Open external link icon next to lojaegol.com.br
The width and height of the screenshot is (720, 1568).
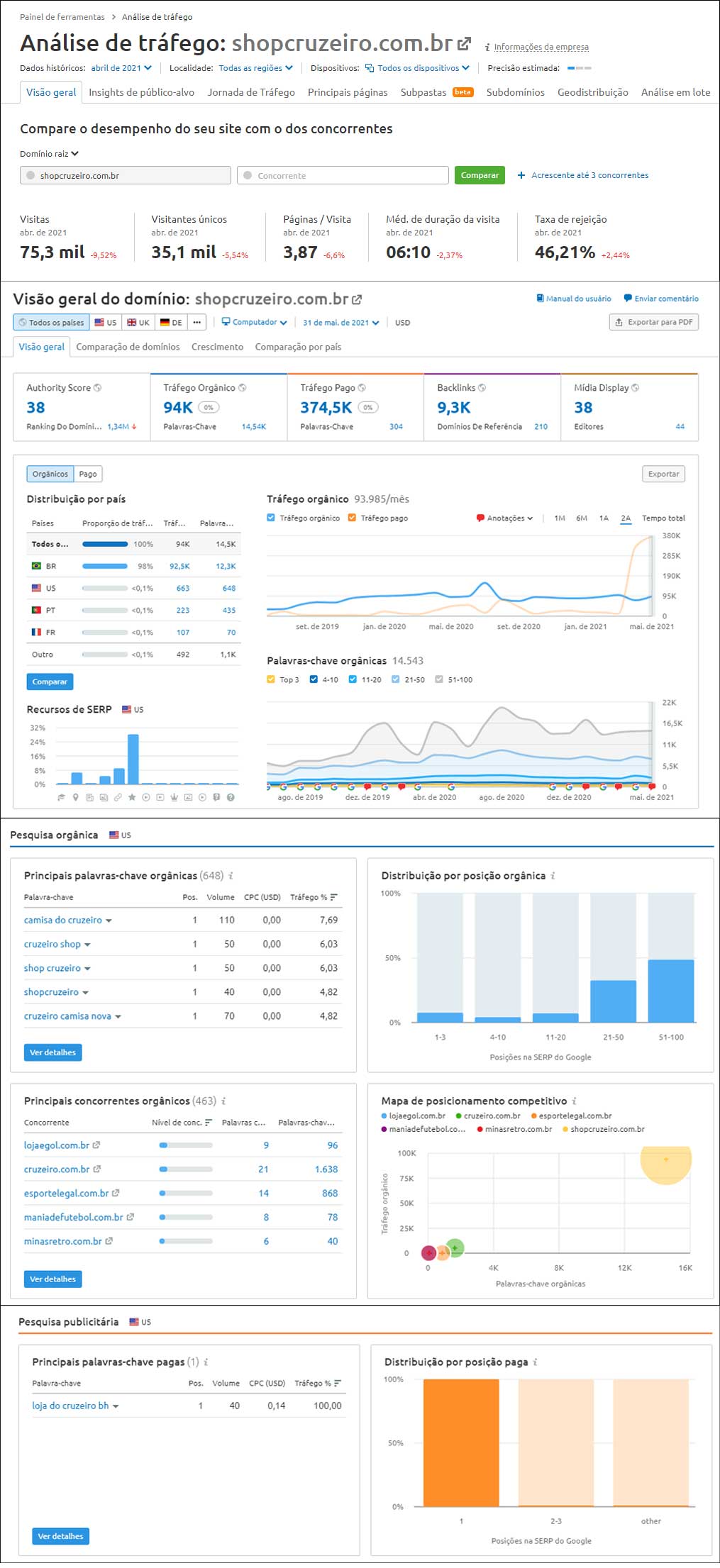pos(96,1145)
